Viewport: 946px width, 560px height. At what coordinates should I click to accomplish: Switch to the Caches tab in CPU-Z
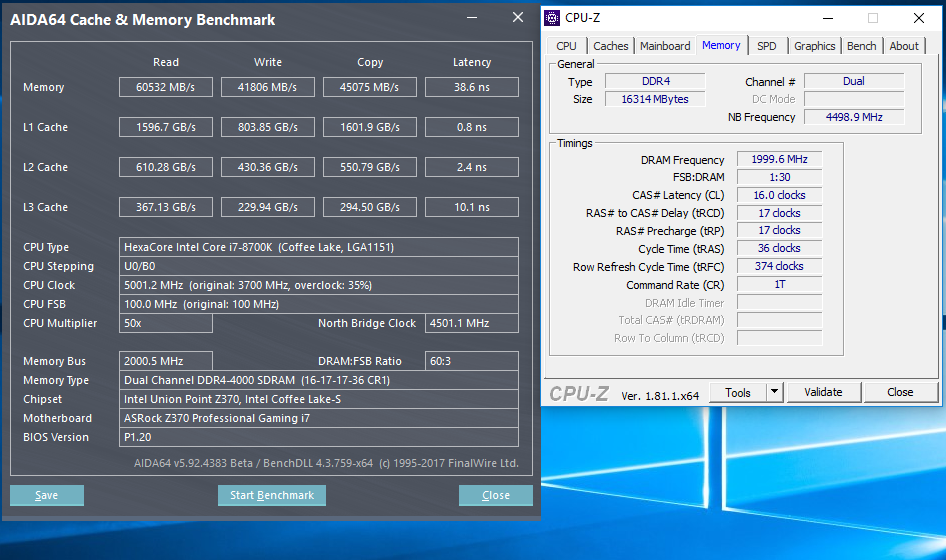(x=611, y=46)
